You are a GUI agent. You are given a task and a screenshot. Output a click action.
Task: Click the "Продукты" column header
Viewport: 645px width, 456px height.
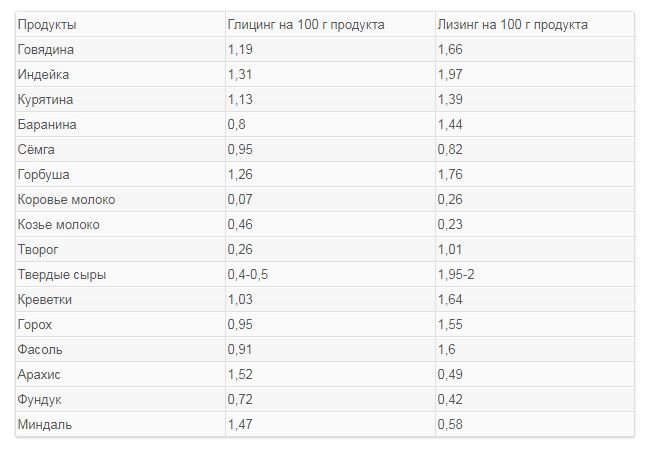pyautogui.click(x=47, y=24)
